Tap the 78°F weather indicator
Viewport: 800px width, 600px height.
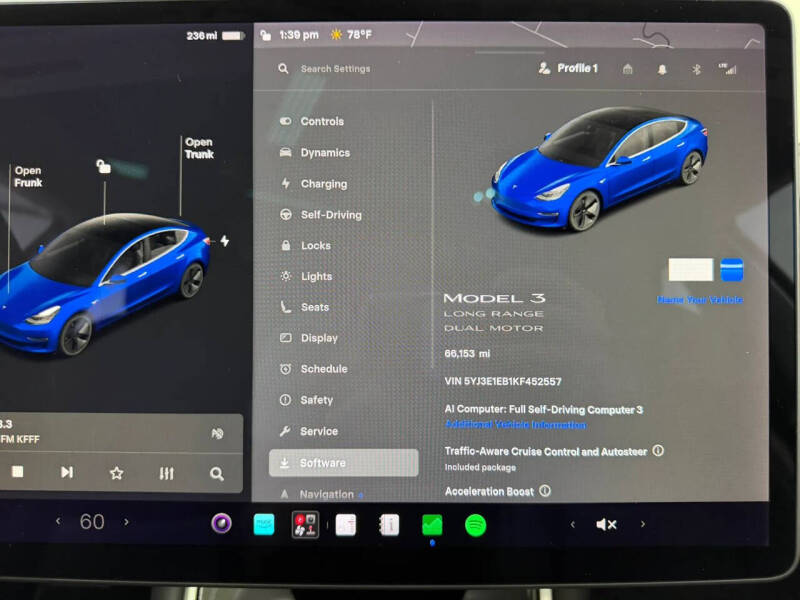351,35
